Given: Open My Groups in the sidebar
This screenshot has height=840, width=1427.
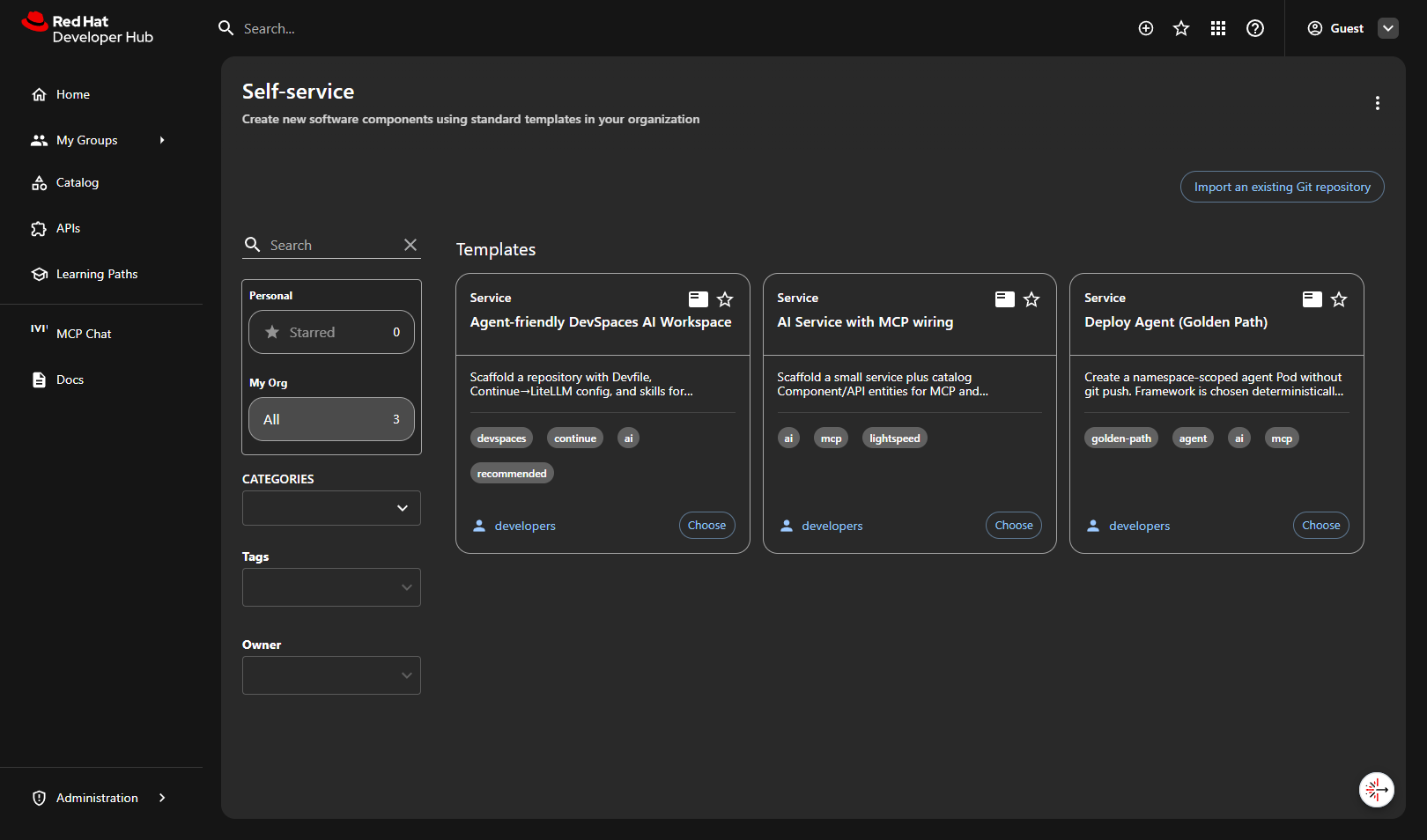Looking at the screenshot, I should click(86, 140).
